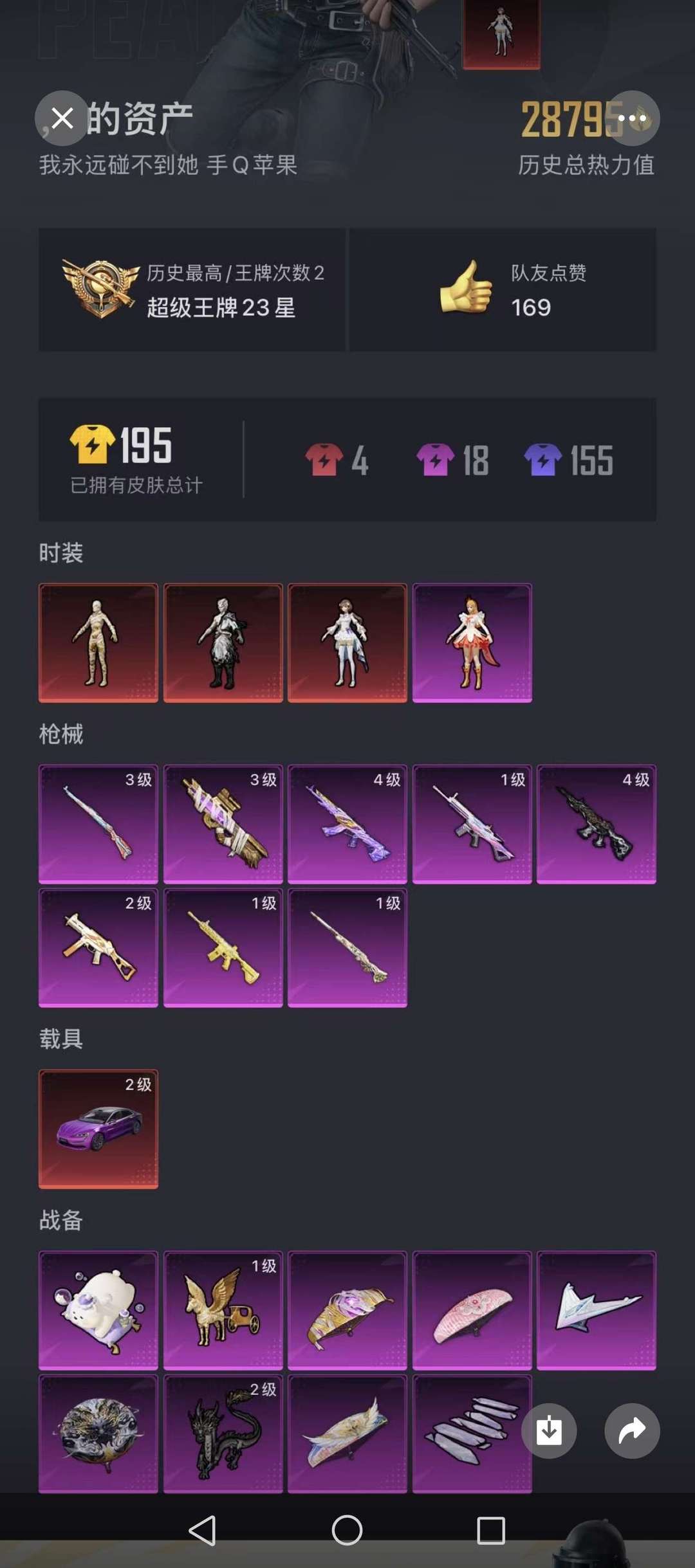Open the golden pegasus chariot item
This screenshot has height=1568, width=695.
[x=223, y=1310]
